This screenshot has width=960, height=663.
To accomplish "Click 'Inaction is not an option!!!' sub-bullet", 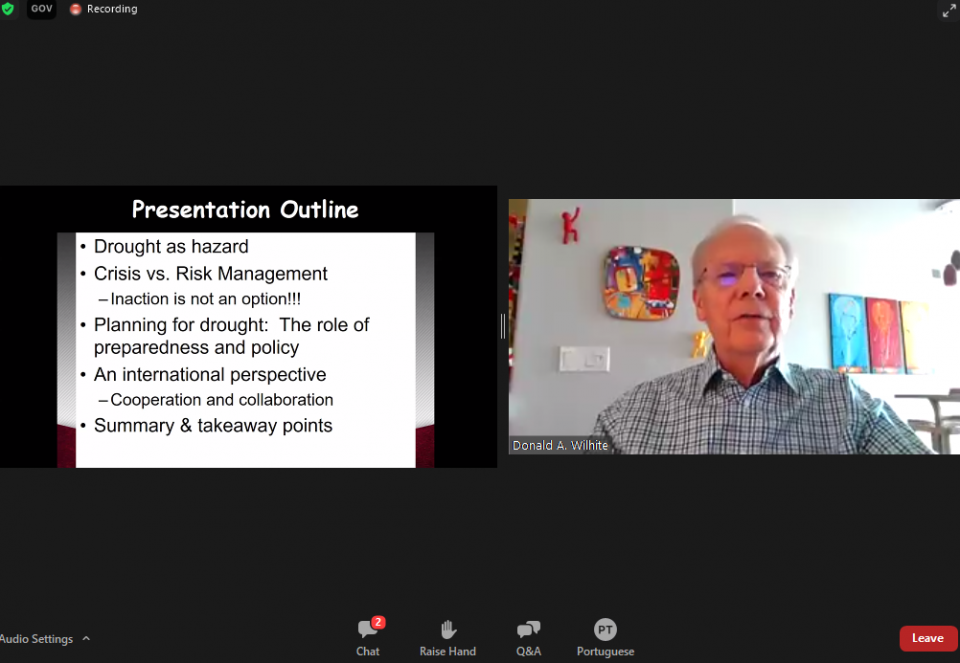I will (x=205, y=299).
